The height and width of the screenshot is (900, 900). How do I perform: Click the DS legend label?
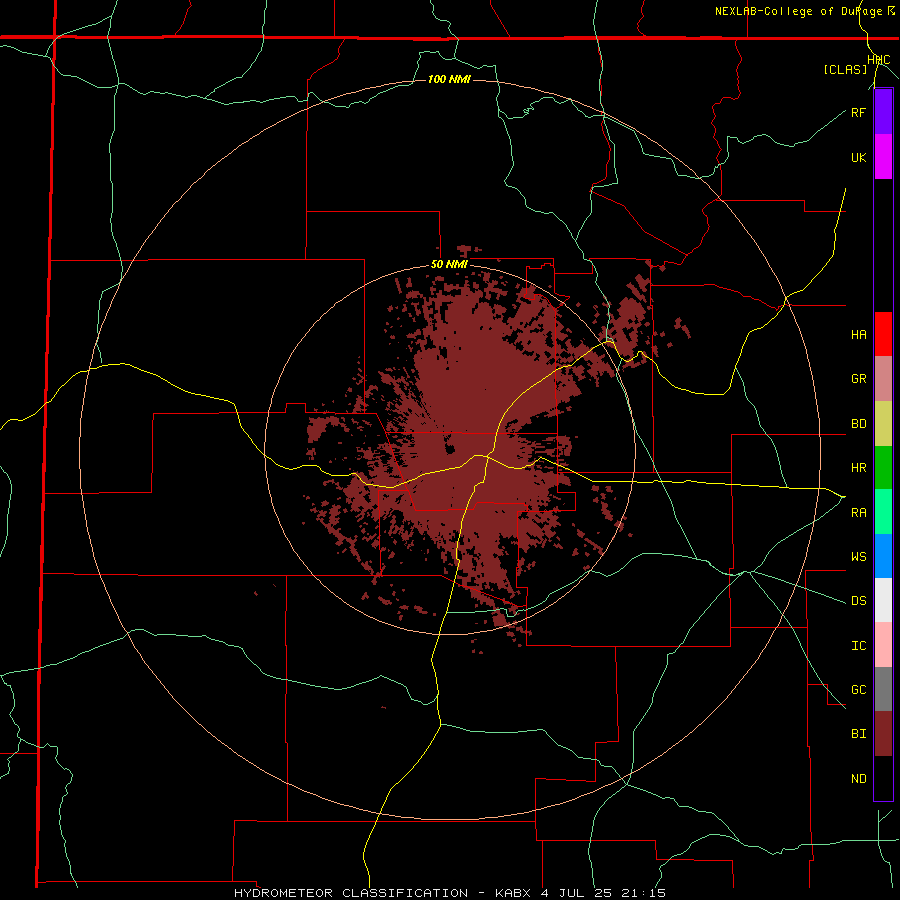pos(858,601)
